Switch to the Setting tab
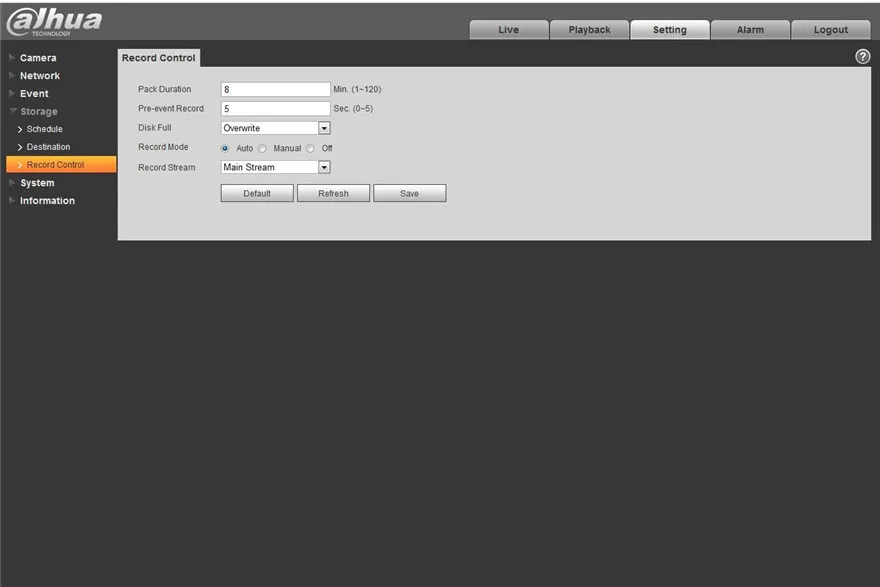Screen dimensions: 880x587 click(670, 30)
